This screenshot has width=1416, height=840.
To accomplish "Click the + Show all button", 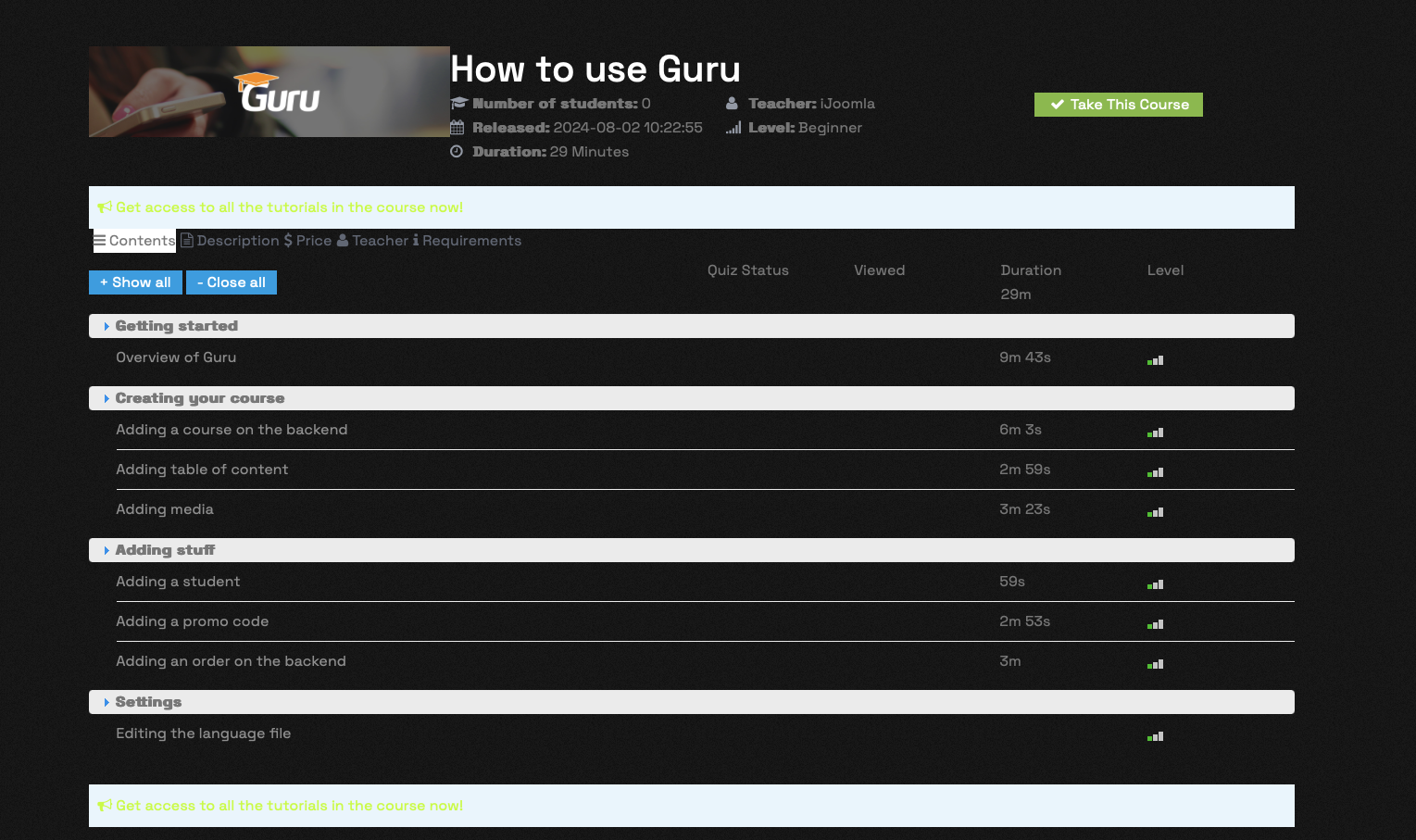I will click(x=135, y=282).
